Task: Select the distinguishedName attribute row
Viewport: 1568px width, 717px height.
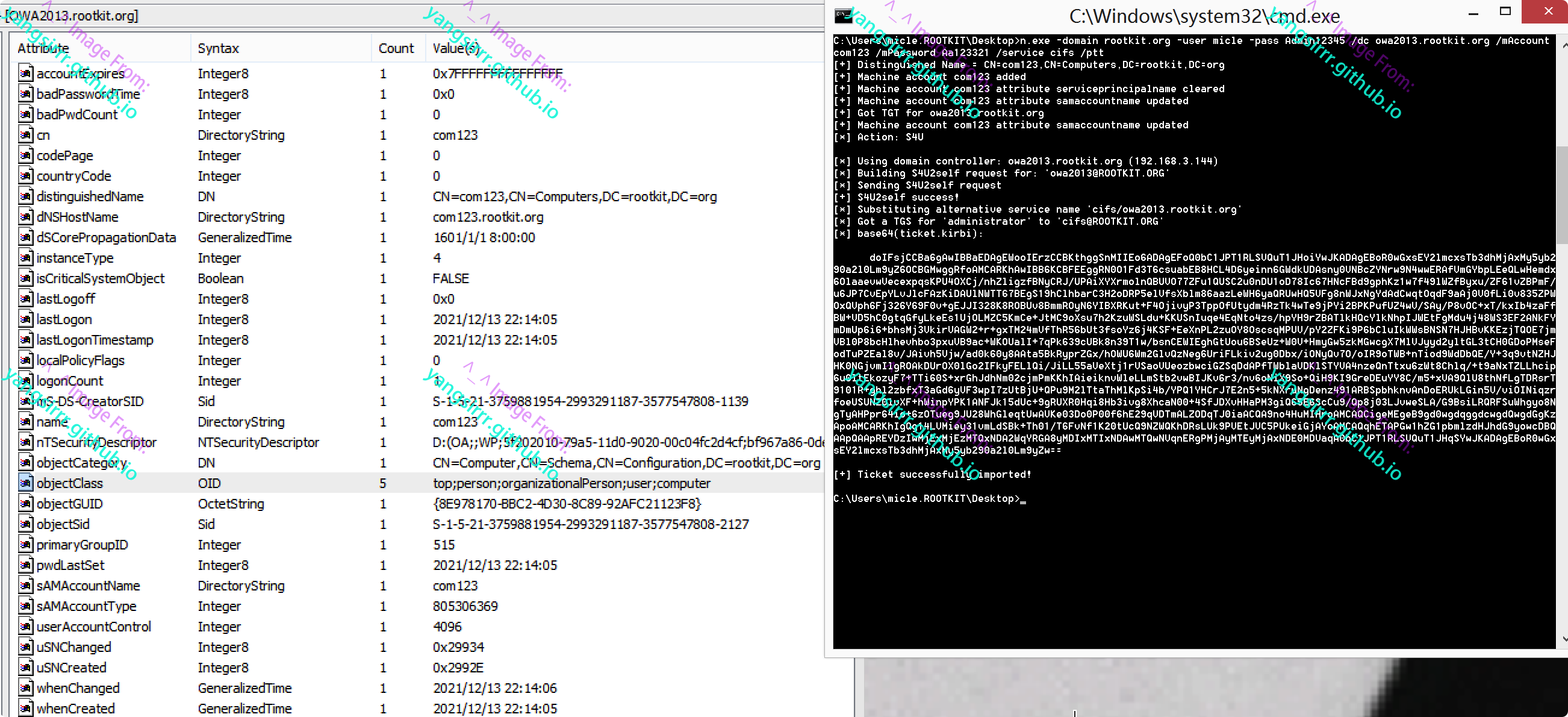Action: pyautogui.click(x=90, y=197)
